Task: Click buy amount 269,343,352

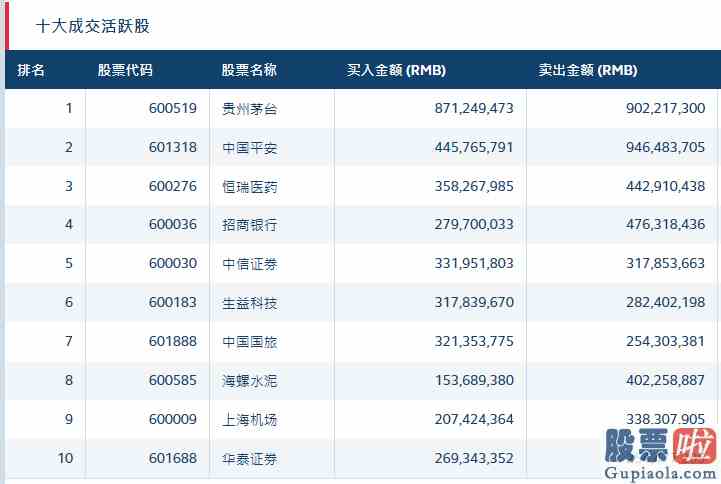Action: (x=474, y=458)
